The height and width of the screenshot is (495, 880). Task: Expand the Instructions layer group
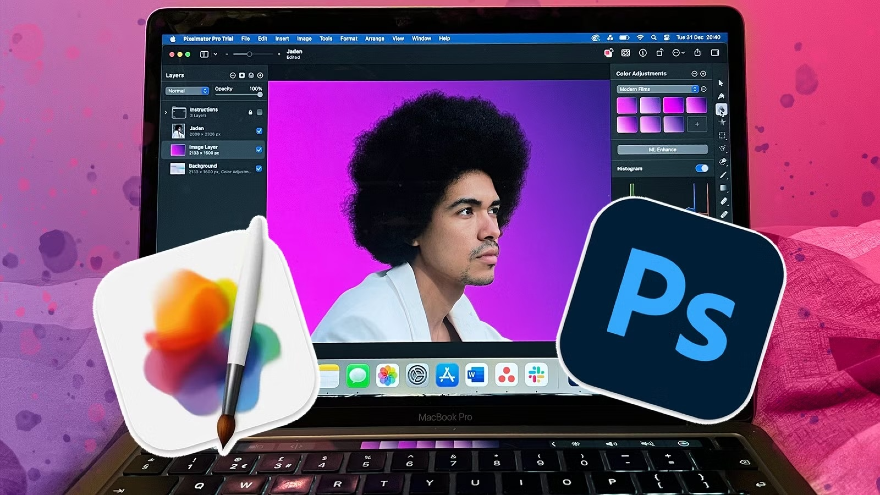click(x=166, y=112)
